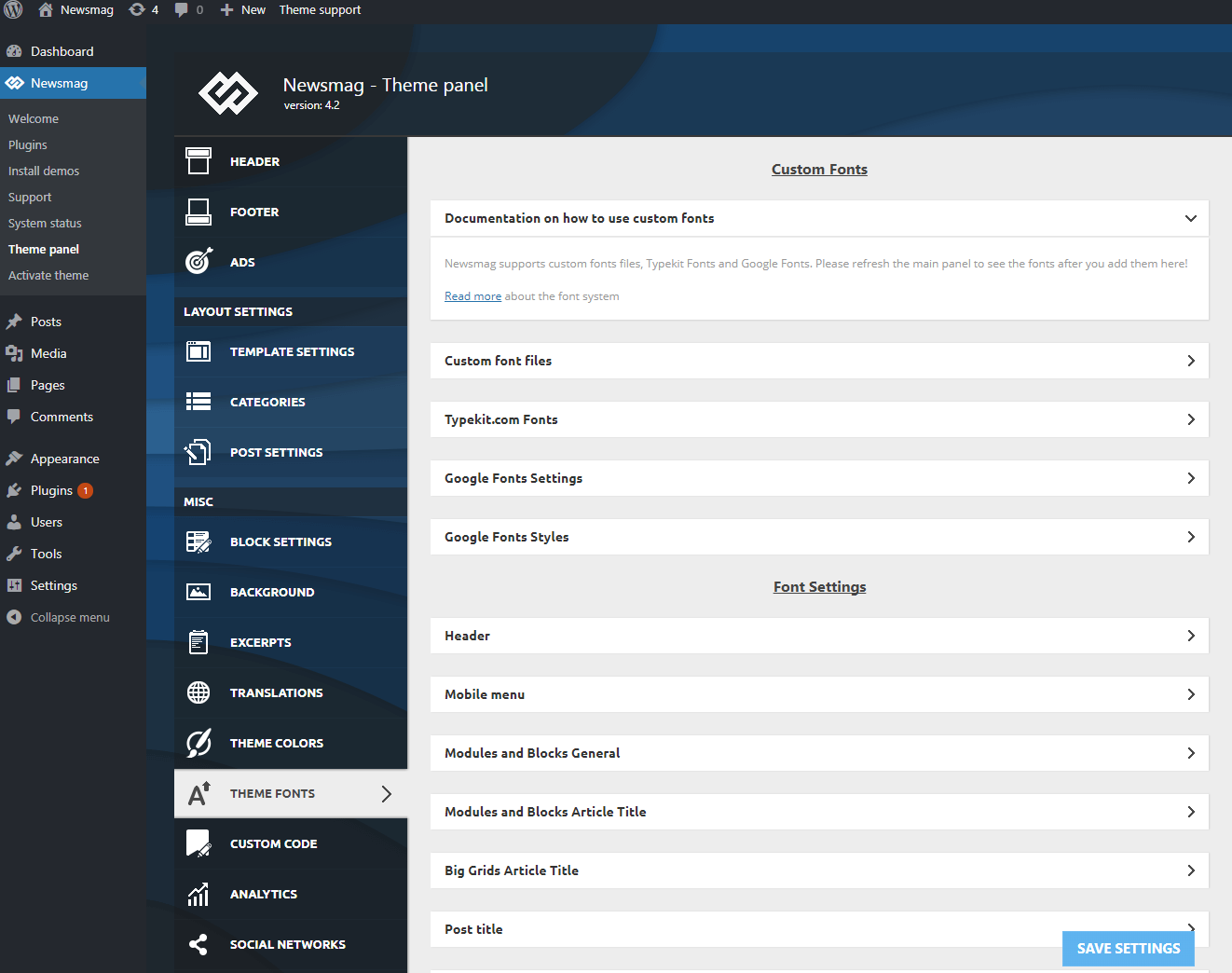Open the Newsmag site name link
Screen dimensions: 1232x973
coord(76,9)
